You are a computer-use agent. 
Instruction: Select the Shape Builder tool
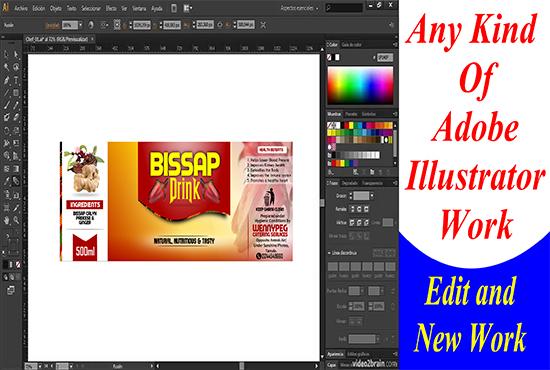click(x=6, y=156)
